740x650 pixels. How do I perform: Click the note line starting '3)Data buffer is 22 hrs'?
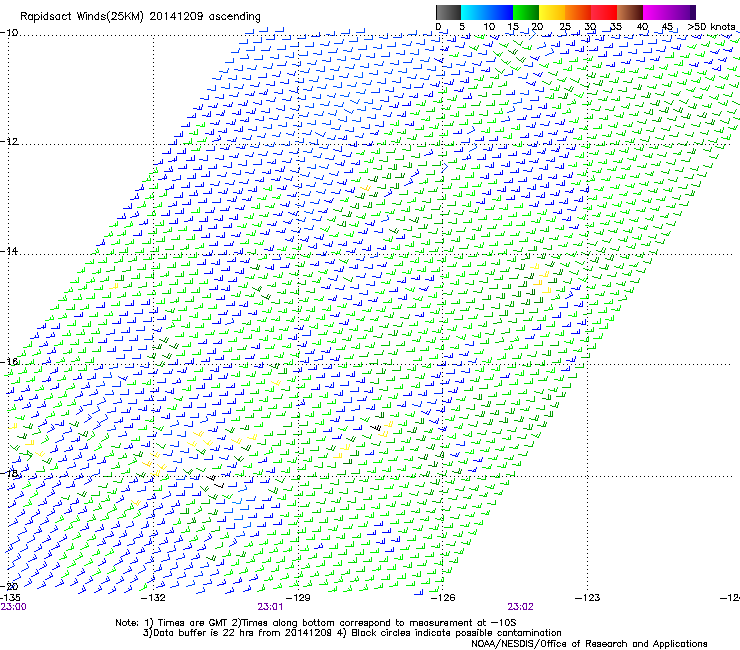352,633
